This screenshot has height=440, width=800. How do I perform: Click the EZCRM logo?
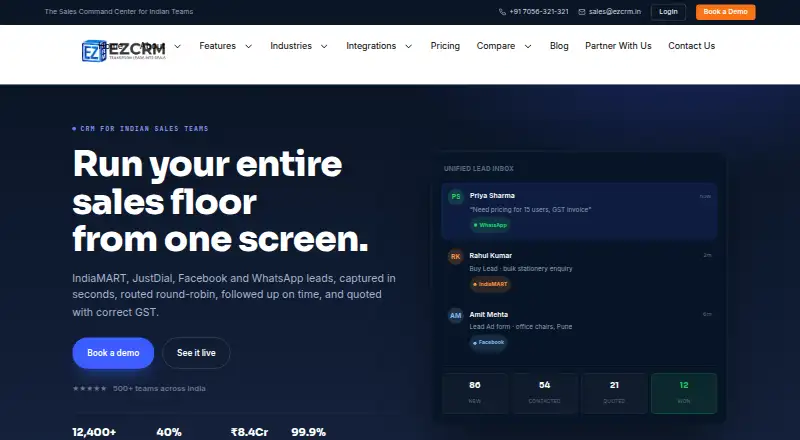(x=123, y=51)
